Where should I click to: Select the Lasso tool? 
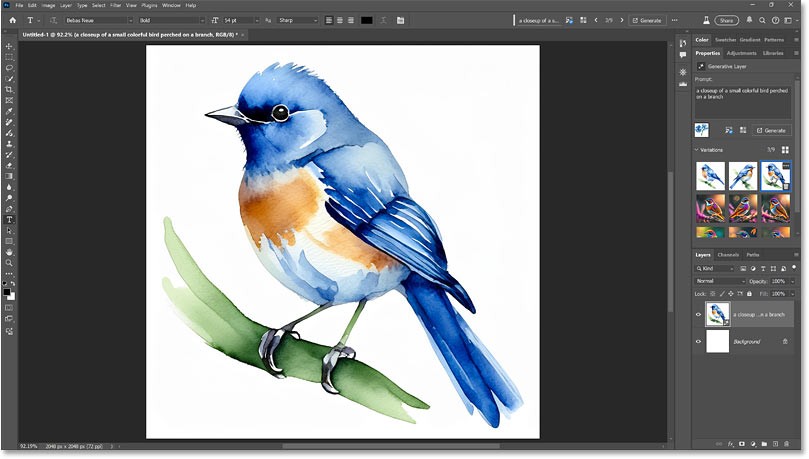10,68
